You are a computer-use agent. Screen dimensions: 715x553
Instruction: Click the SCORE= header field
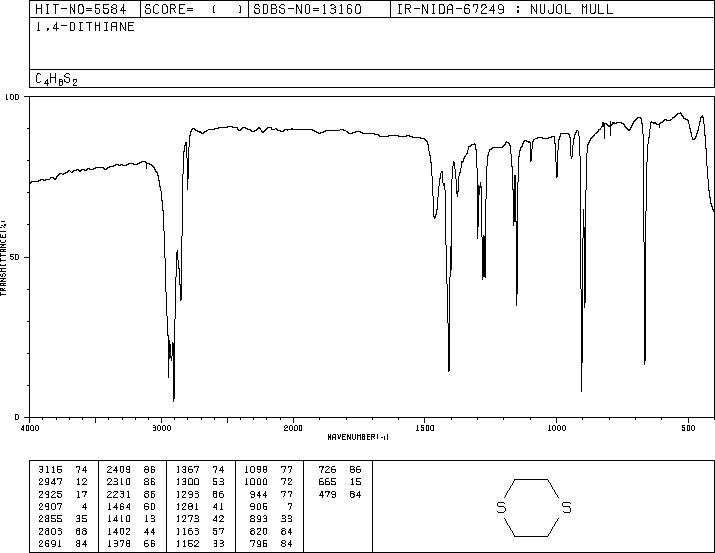[x=194, y=9]
